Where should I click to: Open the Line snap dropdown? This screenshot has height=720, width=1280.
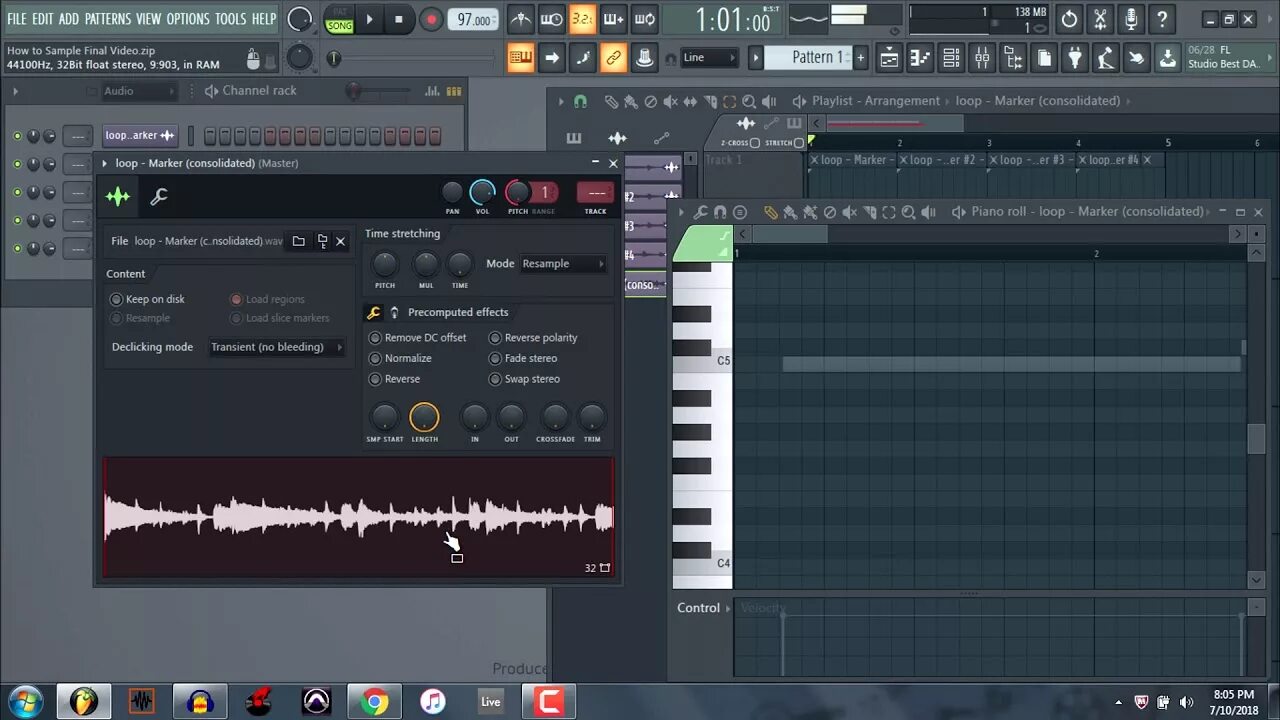[x=710, y=58]
